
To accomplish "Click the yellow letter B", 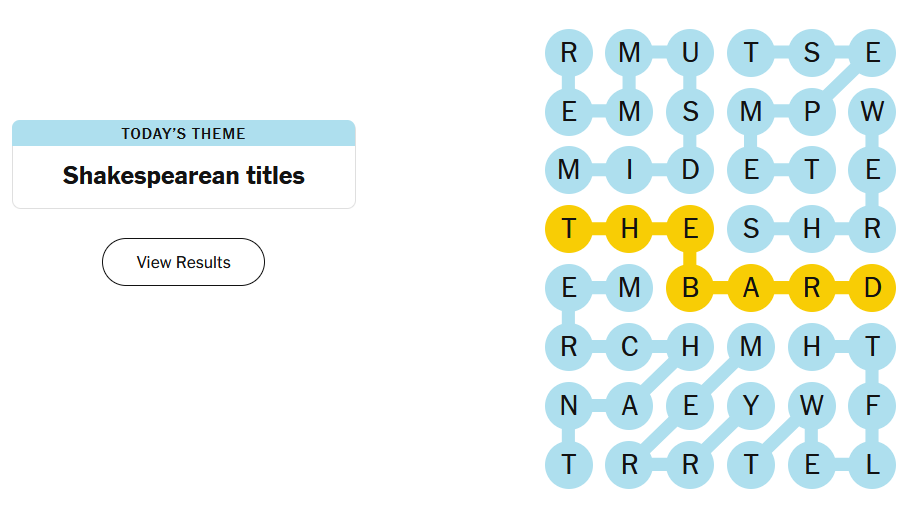I will pos(690,288).
